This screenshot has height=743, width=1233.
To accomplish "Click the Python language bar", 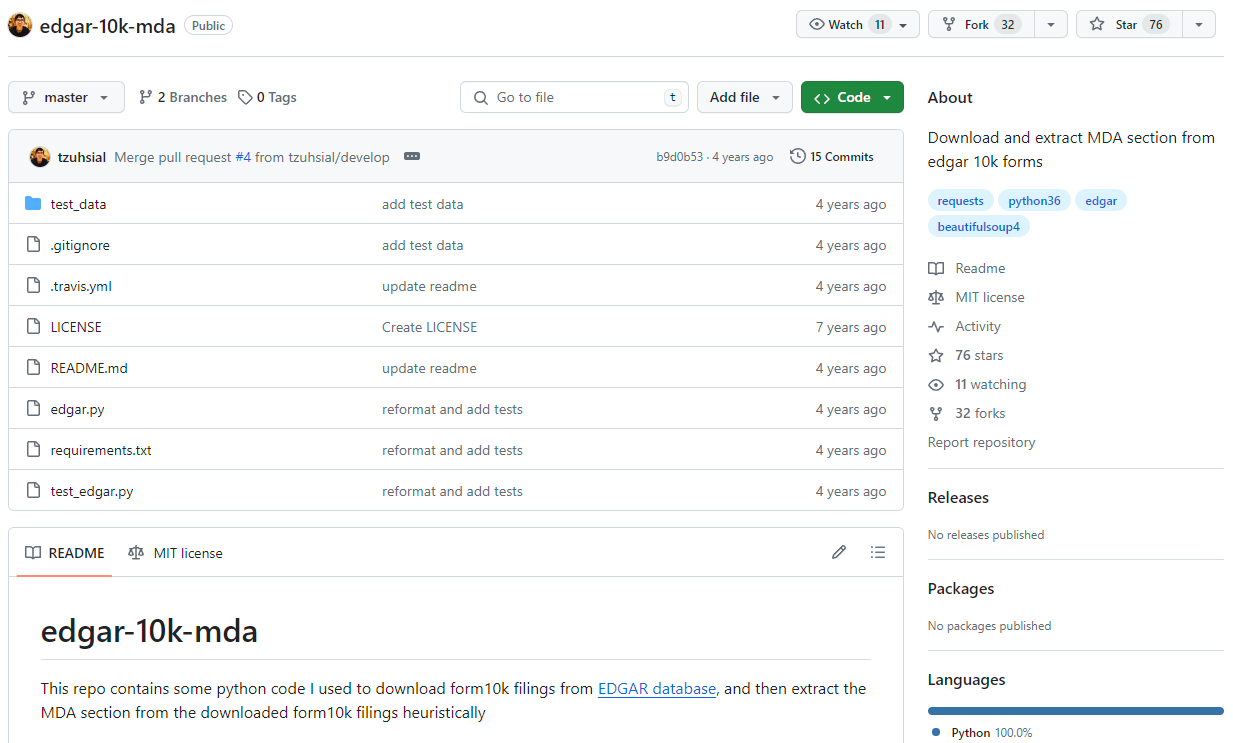I will click(x=1075, y=711).
